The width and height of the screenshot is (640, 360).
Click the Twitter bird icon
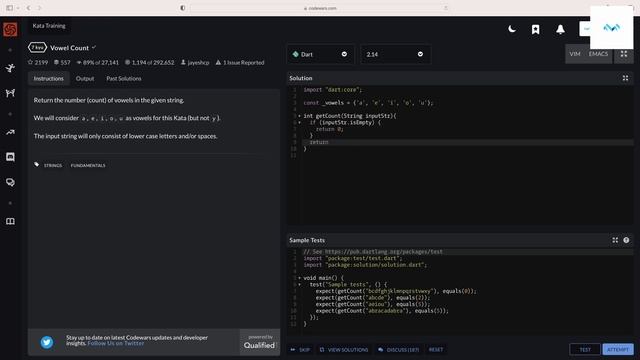pos(47,342)
